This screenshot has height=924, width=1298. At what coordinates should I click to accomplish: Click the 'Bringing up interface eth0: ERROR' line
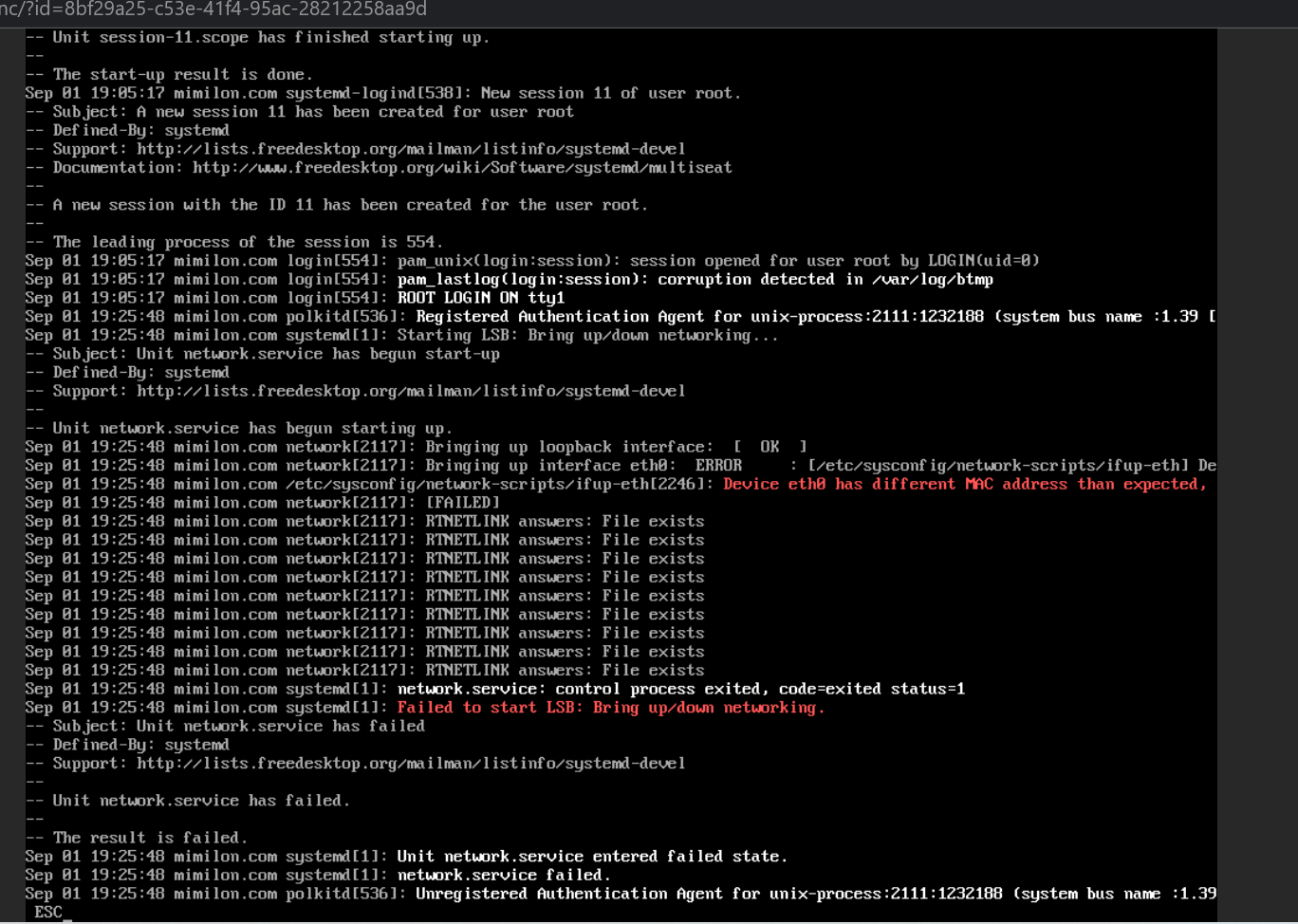621,466
